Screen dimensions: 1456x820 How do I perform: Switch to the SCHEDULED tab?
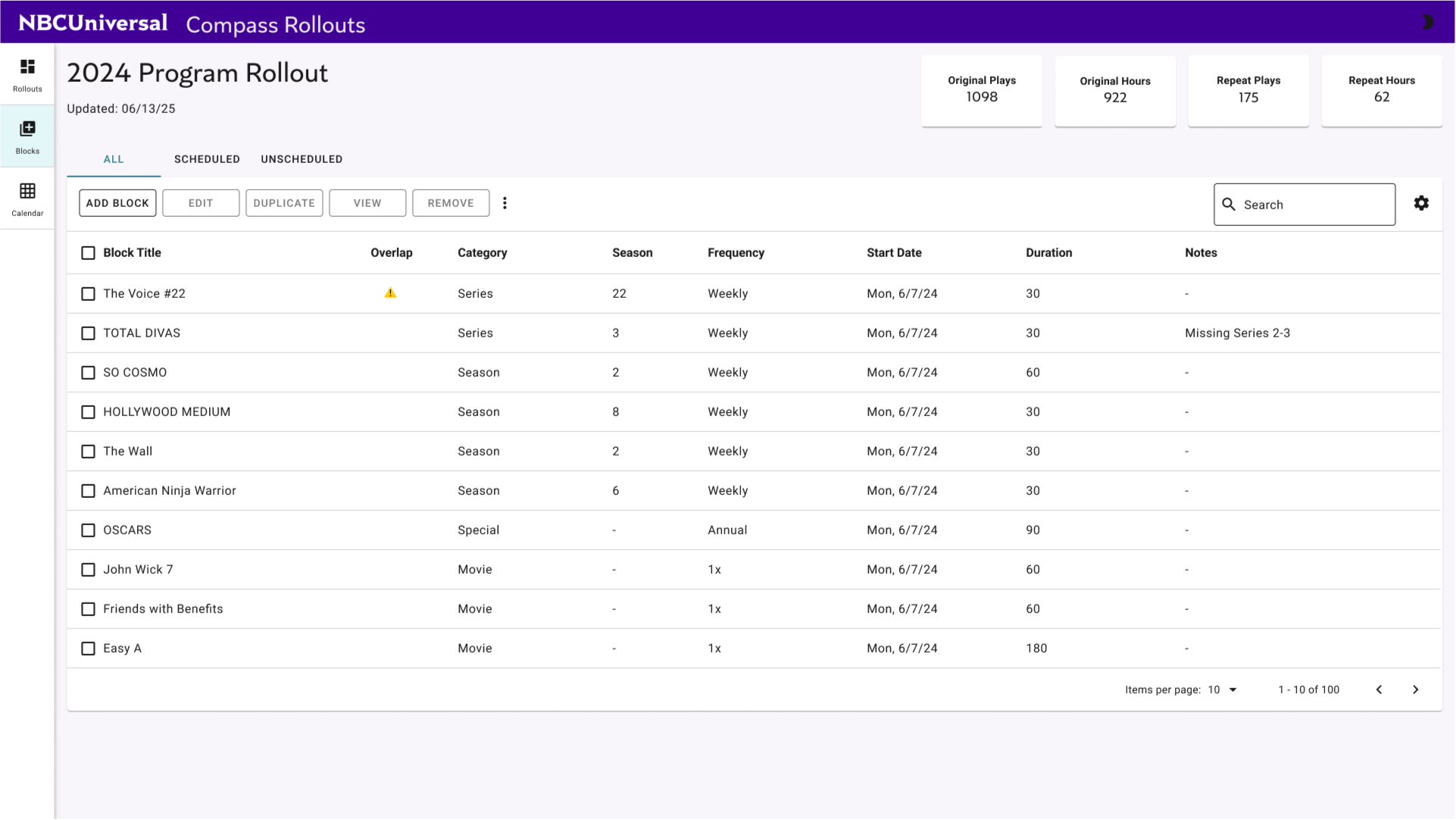coord(207,159)
